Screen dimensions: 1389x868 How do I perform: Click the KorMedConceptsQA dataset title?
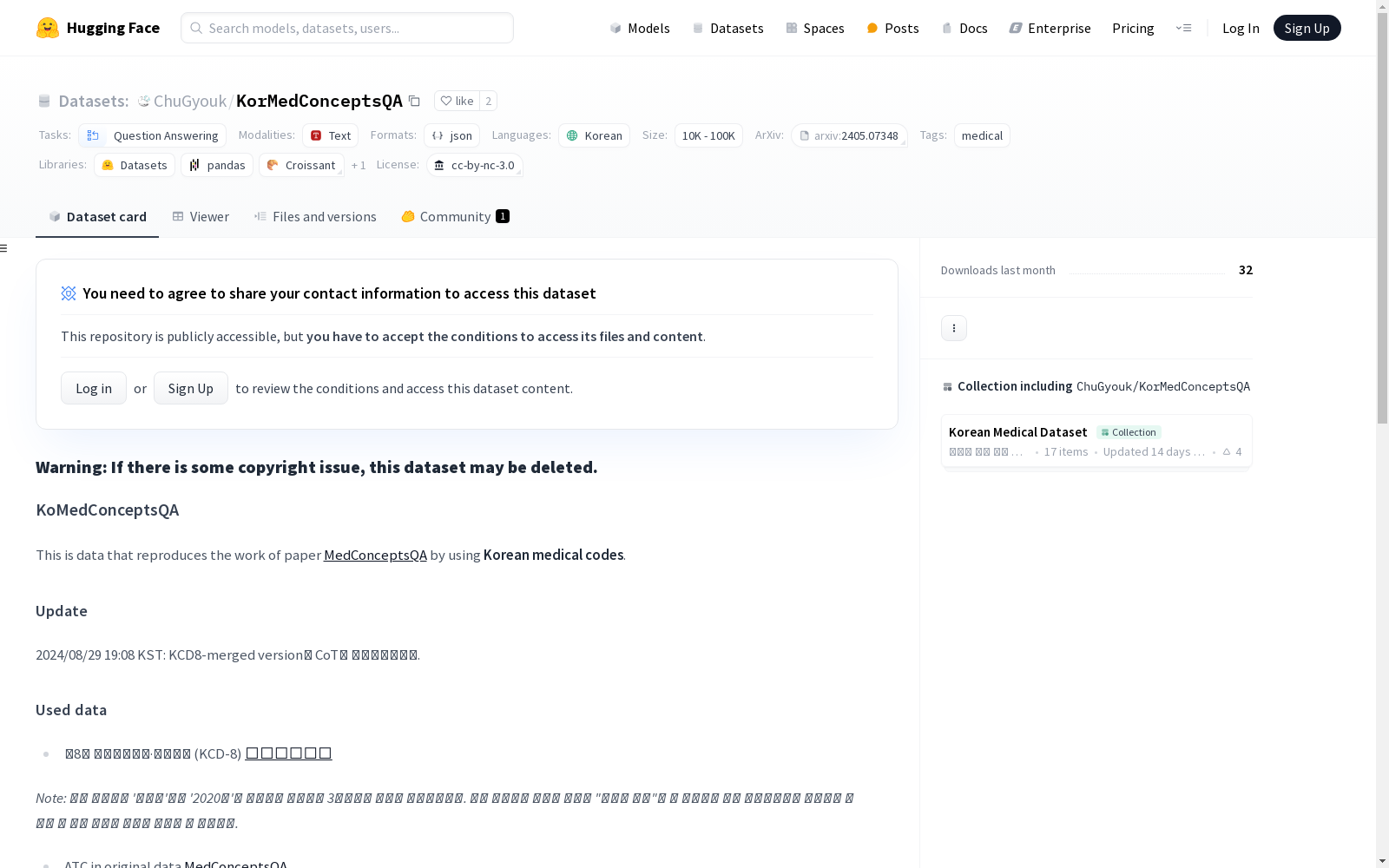(319, 101)
